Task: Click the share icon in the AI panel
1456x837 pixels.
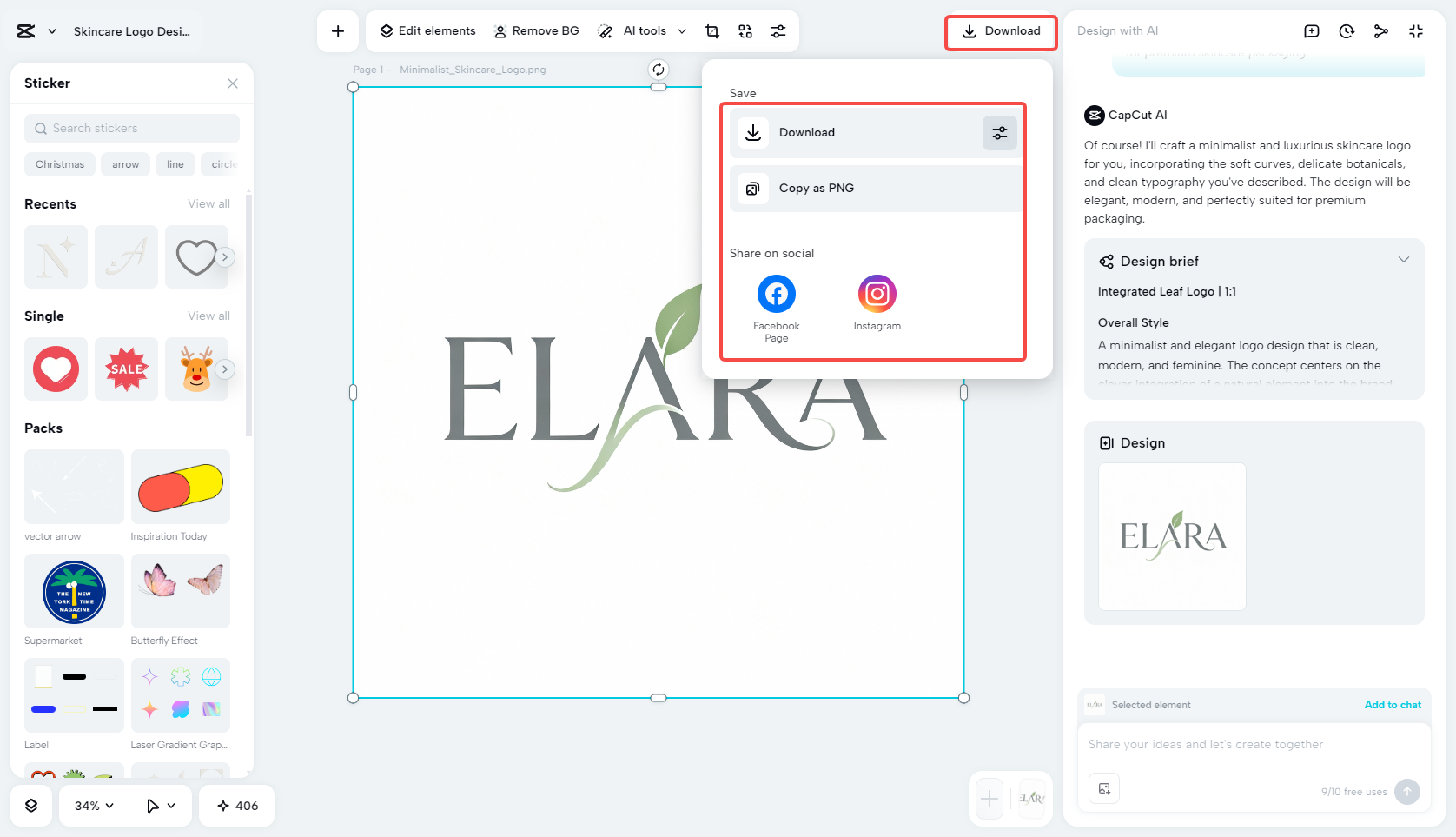Action: point(1381,30)
